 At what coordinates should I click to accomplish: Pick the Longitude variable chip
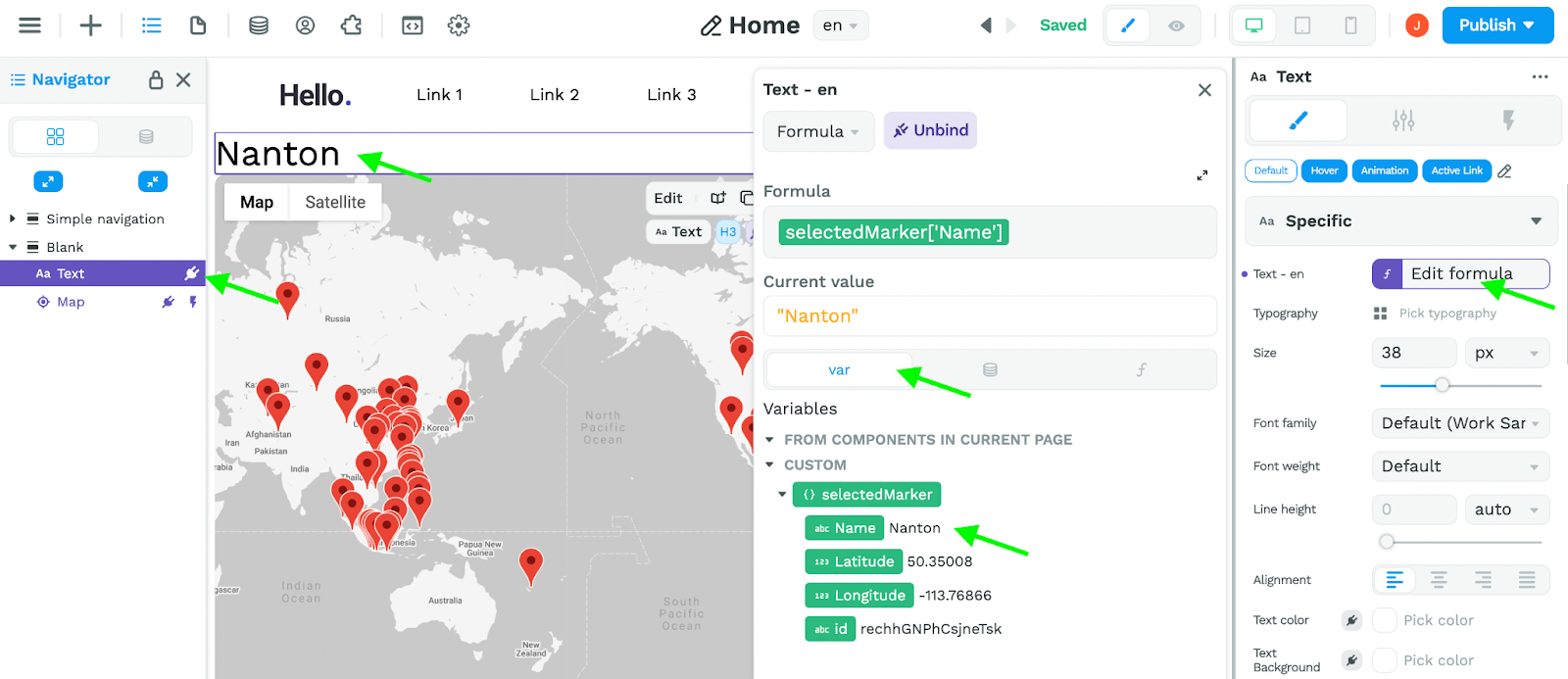(858, 596)
